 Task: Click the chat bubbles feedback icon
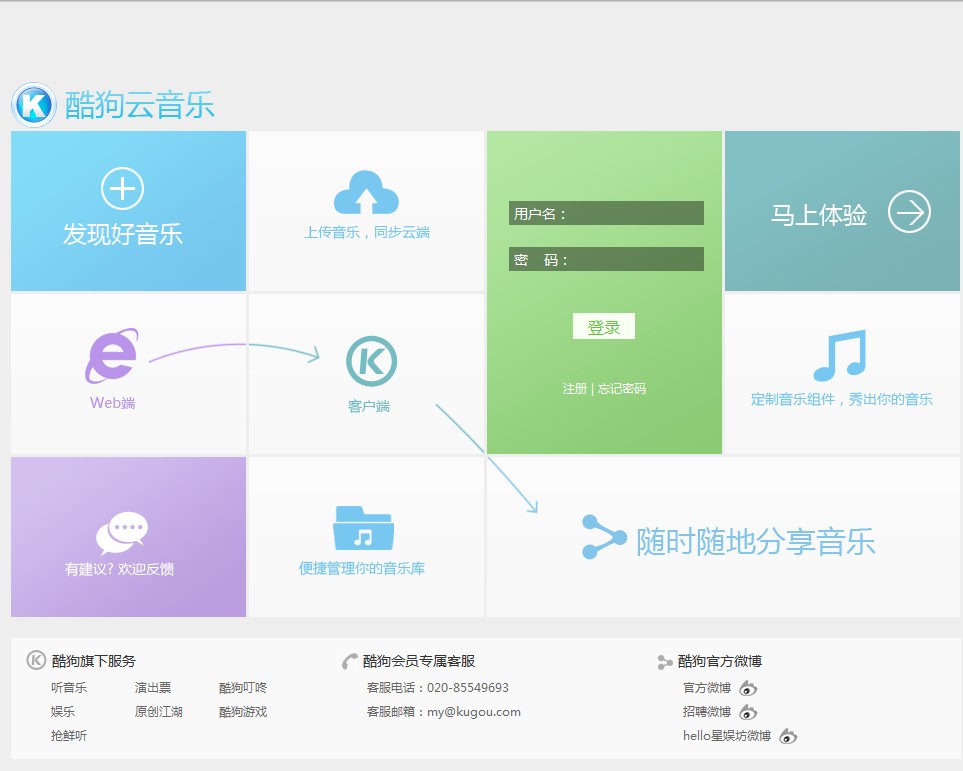(122, 533)
